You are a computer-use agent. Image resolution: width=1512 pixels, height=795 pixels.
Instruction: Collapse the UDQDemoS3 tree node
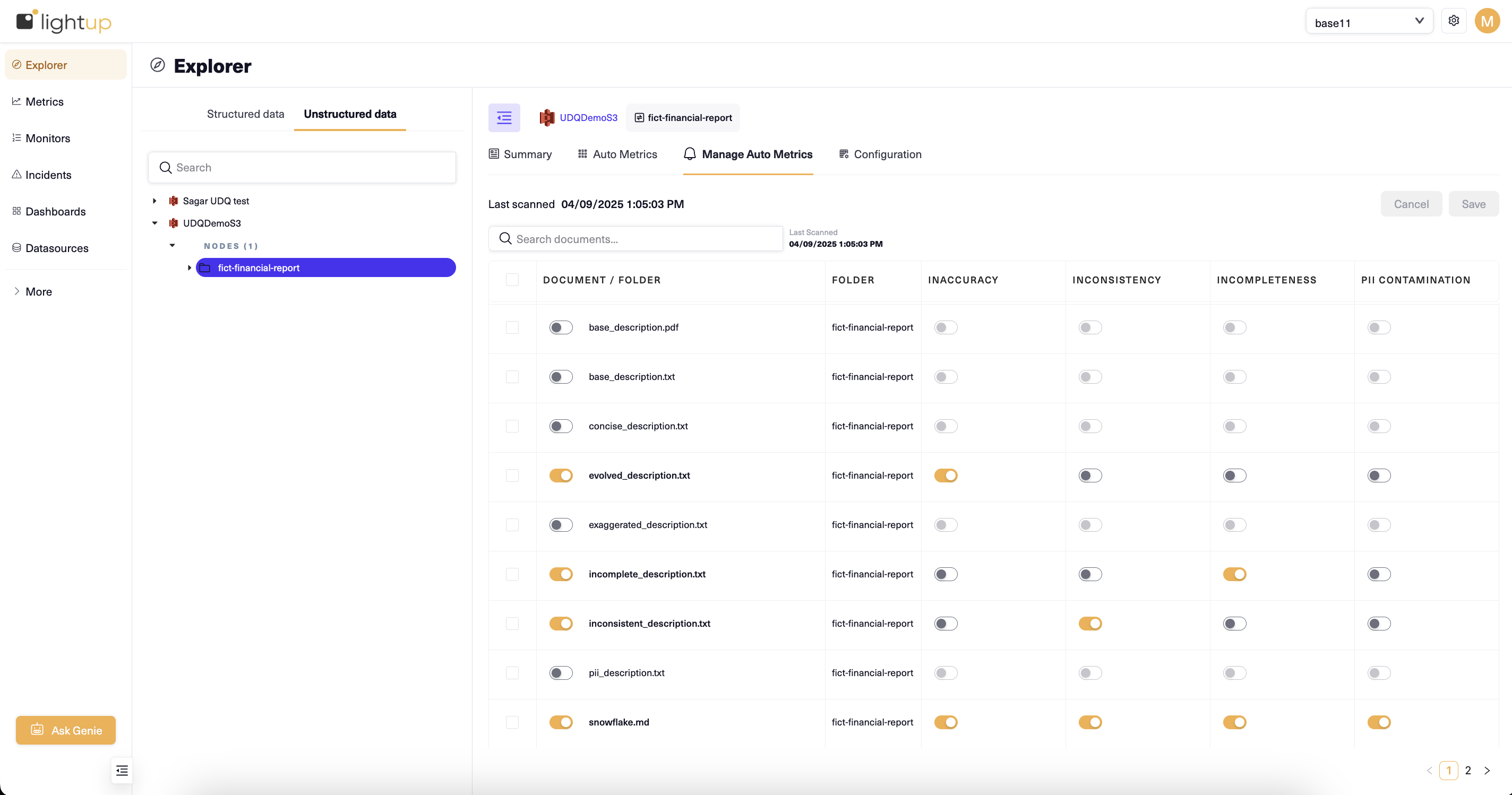[154, 223]
